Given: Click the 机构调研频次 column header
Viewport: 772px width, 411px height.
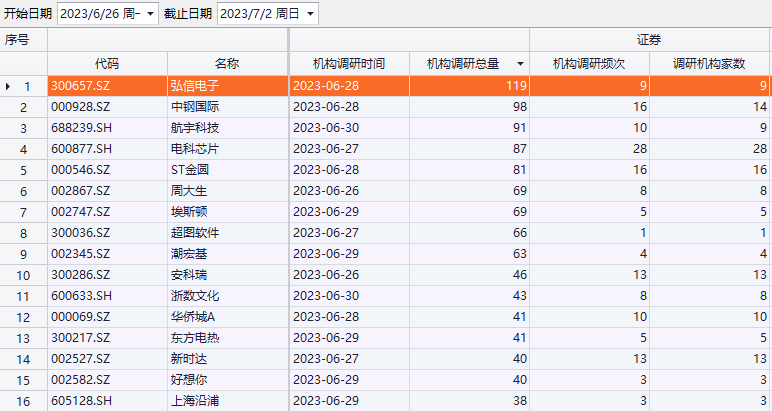Looking at the screenshot, I should (x=589, y=64).
